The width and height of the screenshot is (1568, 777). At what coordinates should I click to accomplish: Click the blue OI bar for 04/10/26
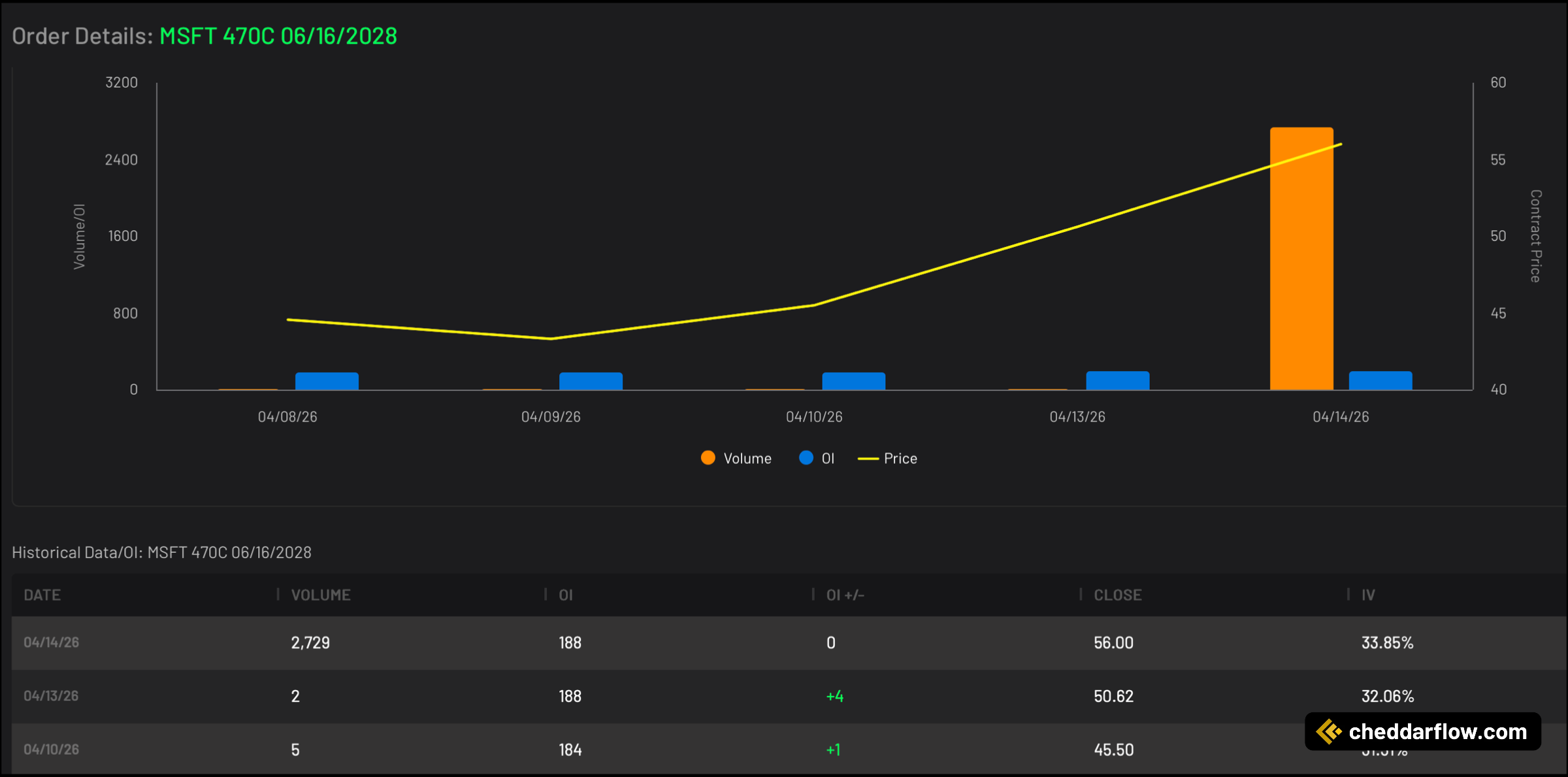(853, 381)
